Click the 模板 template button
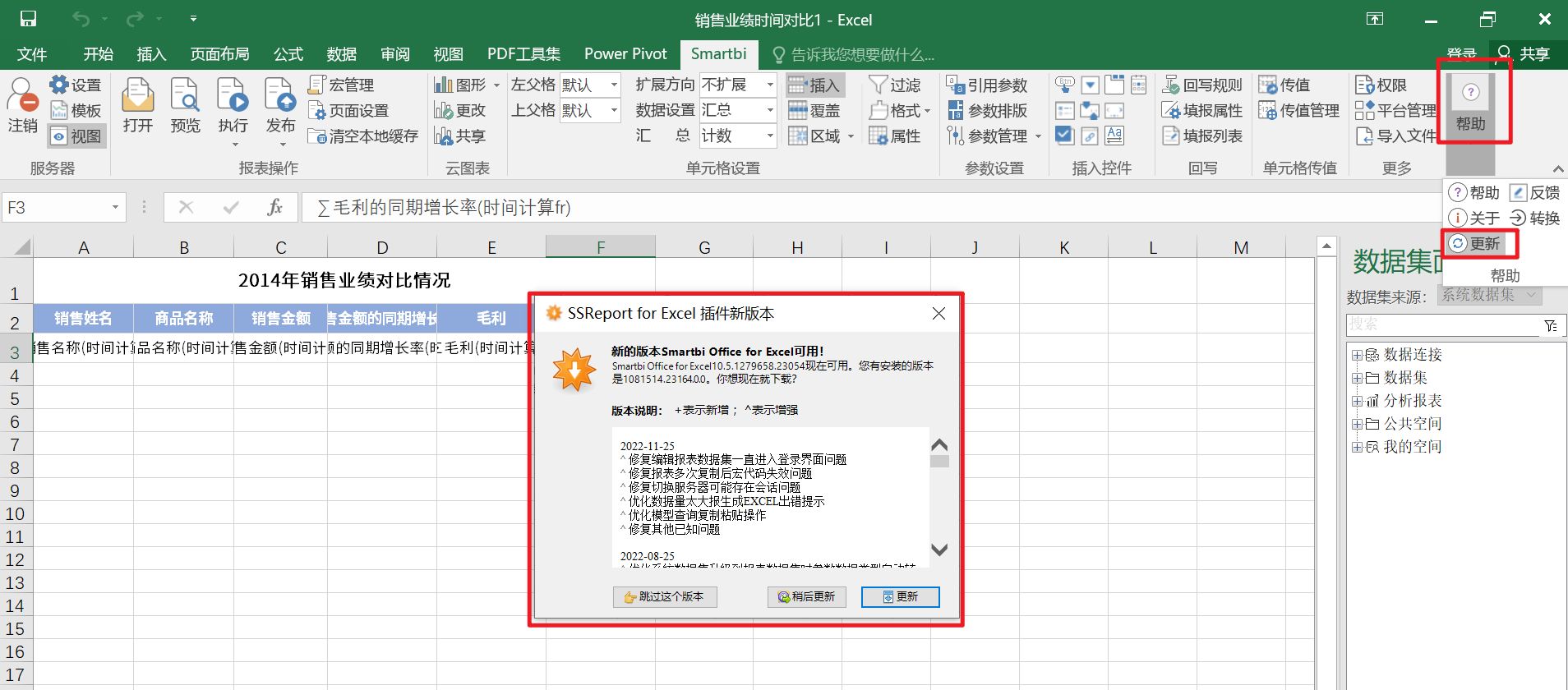The height and width of the screenshot is (690, 1568). (x=76, y=110)
